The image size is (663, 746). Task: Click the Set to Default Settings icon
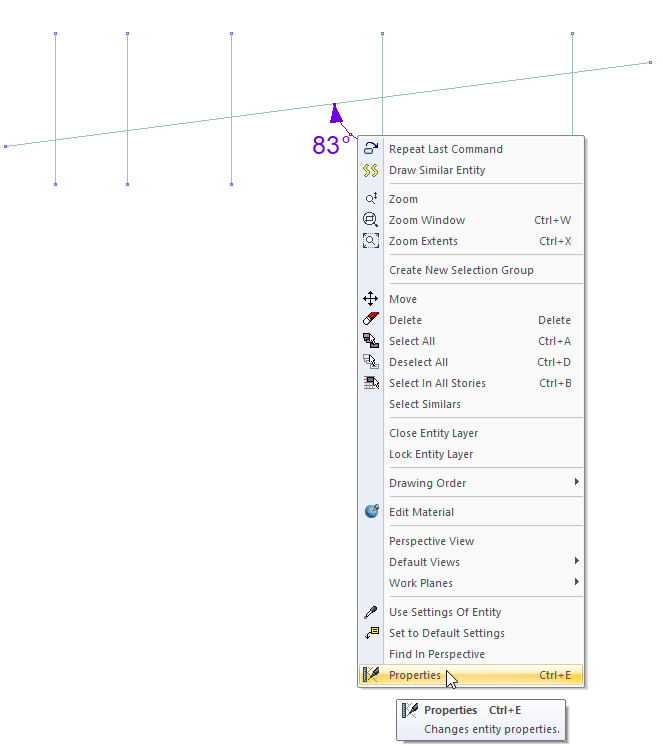pos(371,633)
